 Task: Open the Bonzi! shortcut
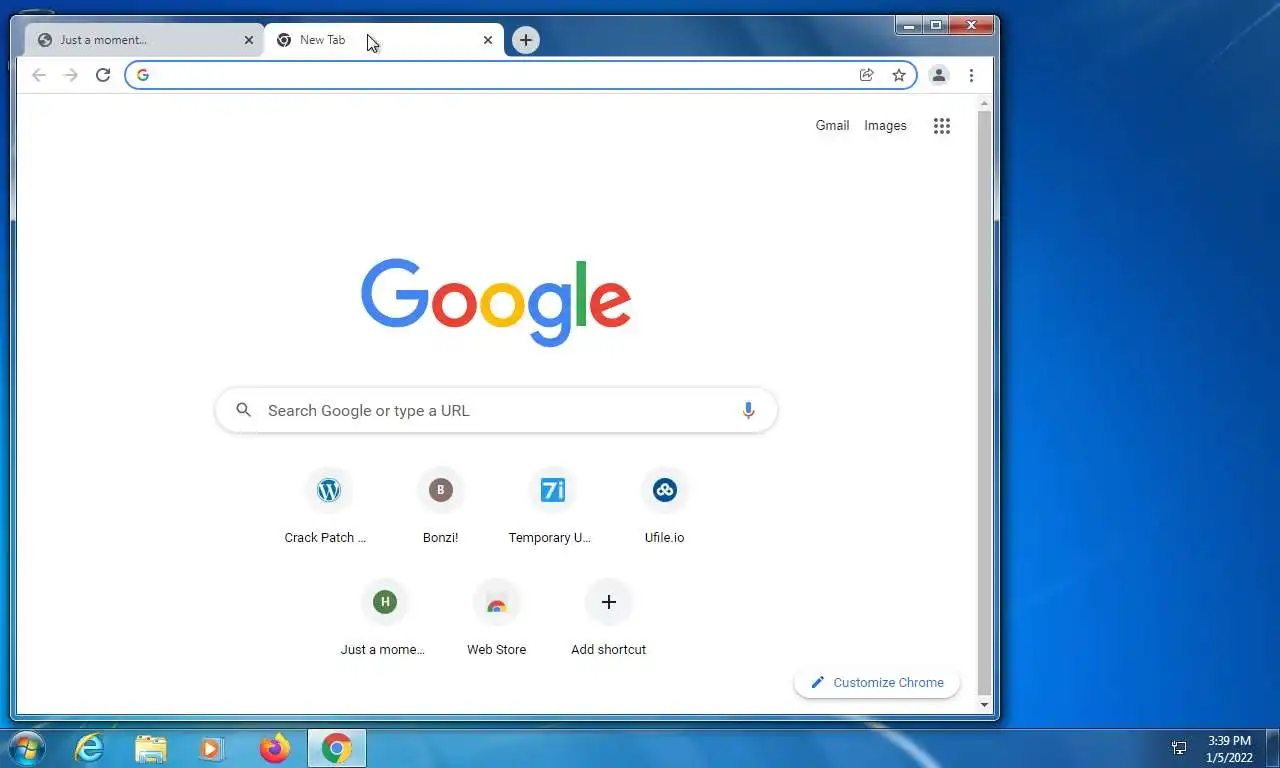[440, 506]
